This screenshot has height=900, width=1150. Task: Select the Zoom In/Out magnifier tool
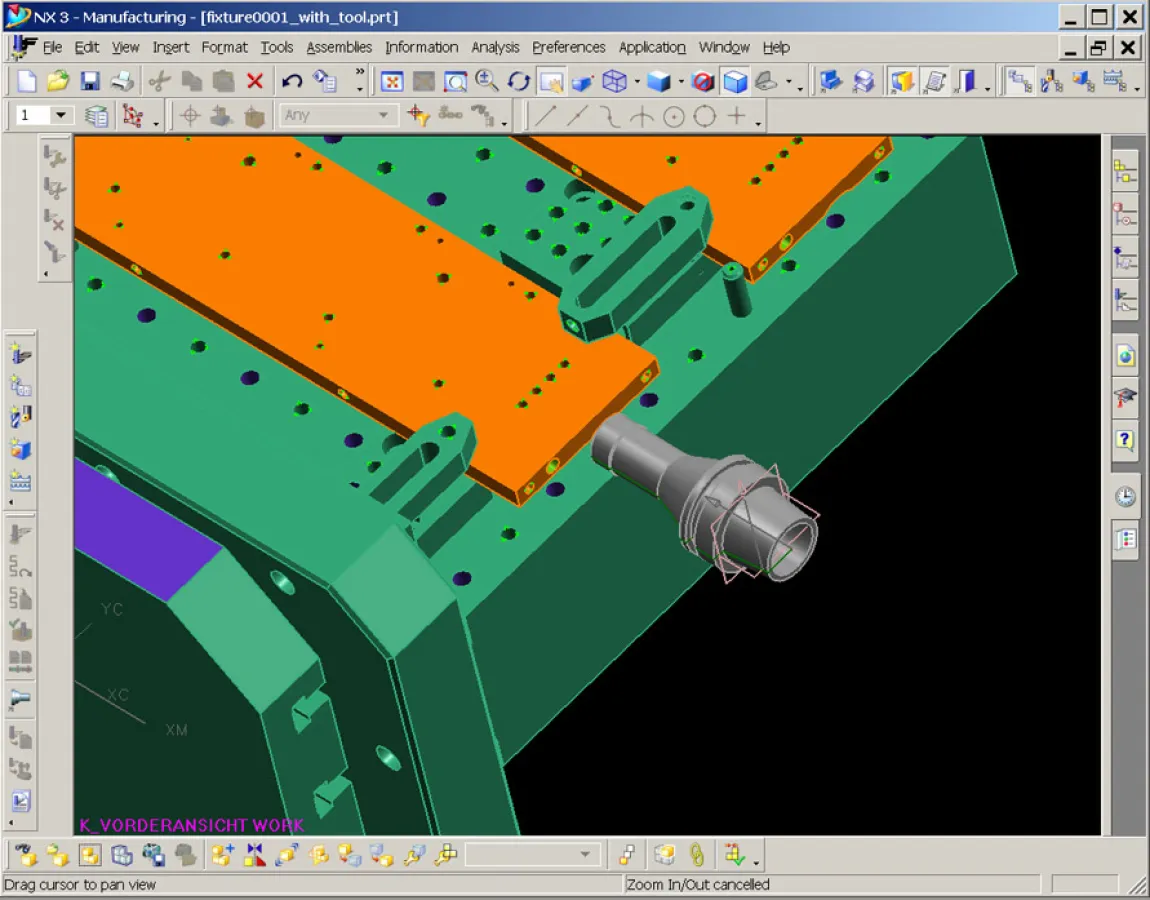[488, 81]
